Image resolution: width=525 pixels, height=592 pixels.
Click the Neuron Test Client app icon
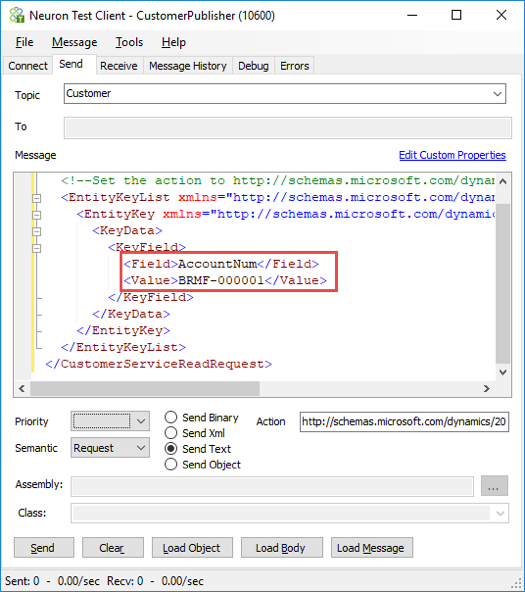[17, 15]
